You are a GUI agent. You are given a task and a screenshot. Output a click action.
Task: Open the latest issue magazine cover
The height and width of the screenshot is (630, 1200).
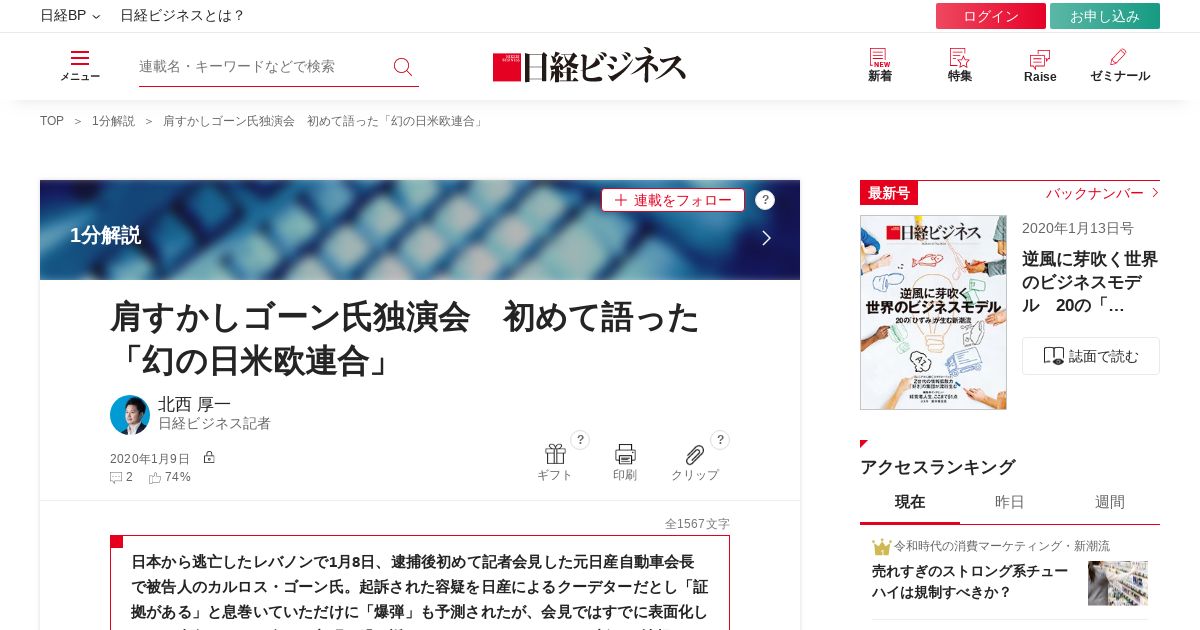[933, 312]
